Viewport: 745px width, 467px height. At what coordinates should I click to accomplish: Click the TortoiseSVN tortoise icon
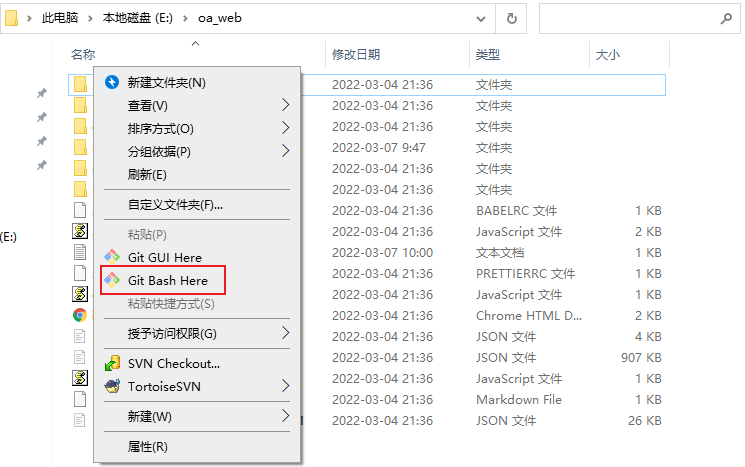[x=112, y=386]
